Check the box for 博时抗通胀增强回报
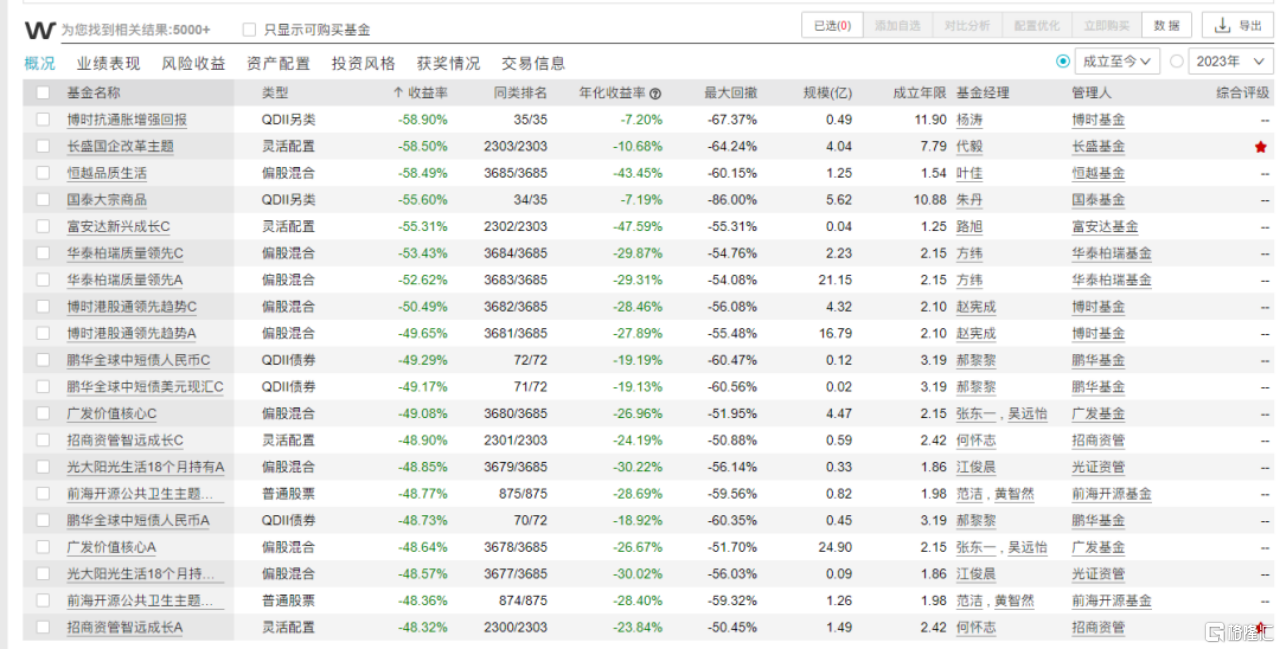1280x649 pixels. (x=43, y=120)
